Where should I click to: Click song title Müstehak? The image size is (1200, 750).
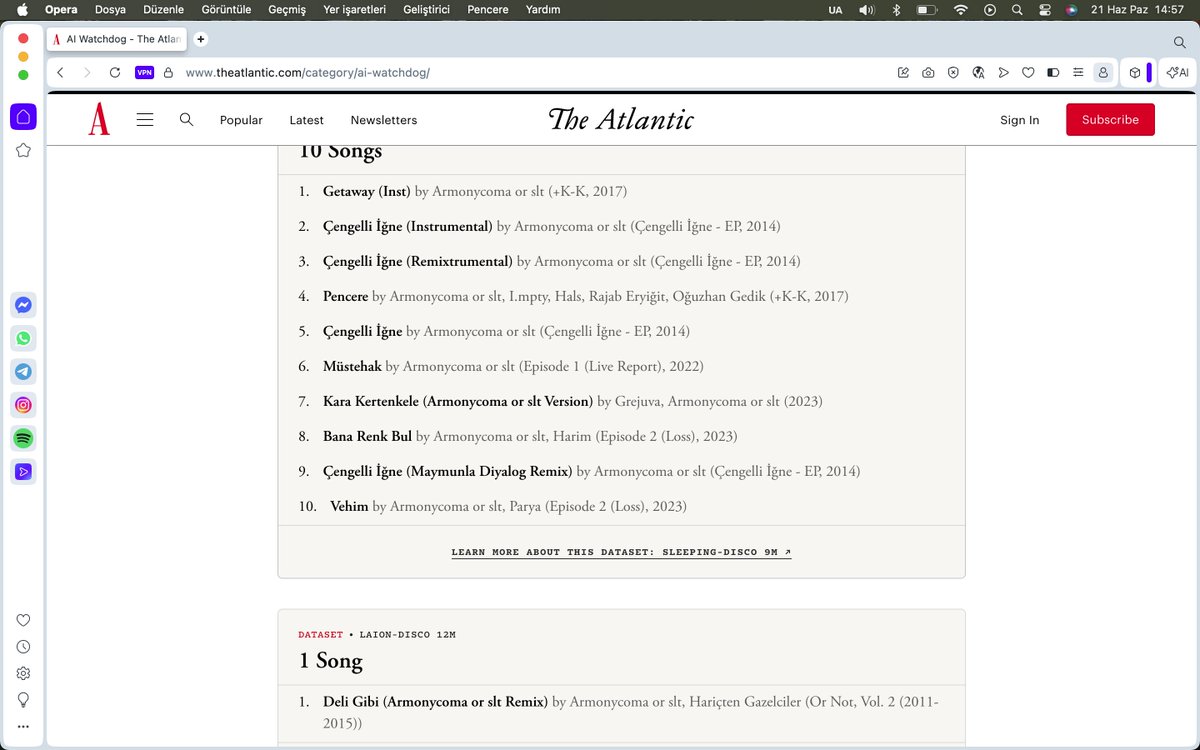(352, 366)
